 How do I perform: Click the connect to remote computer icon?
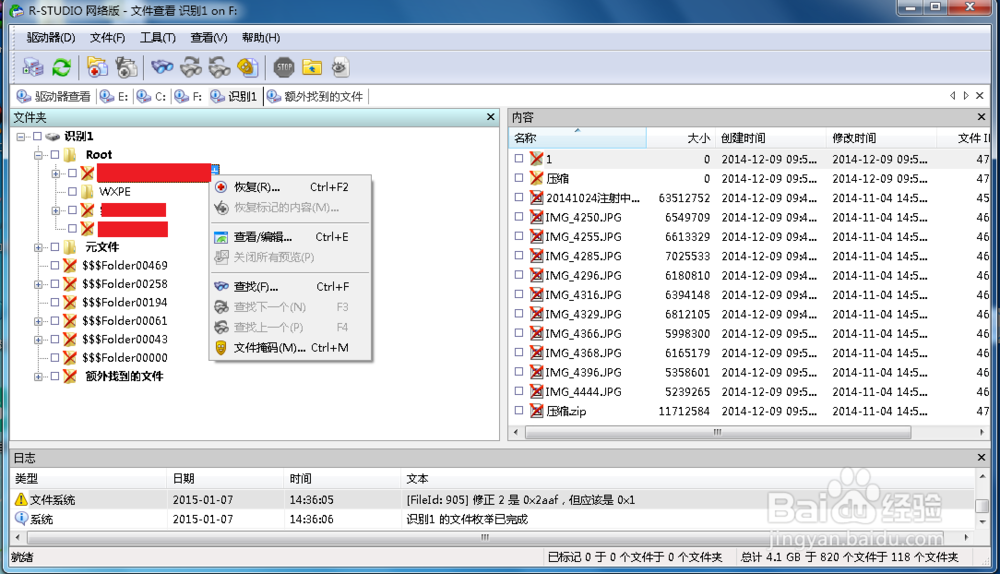(33, 67)
